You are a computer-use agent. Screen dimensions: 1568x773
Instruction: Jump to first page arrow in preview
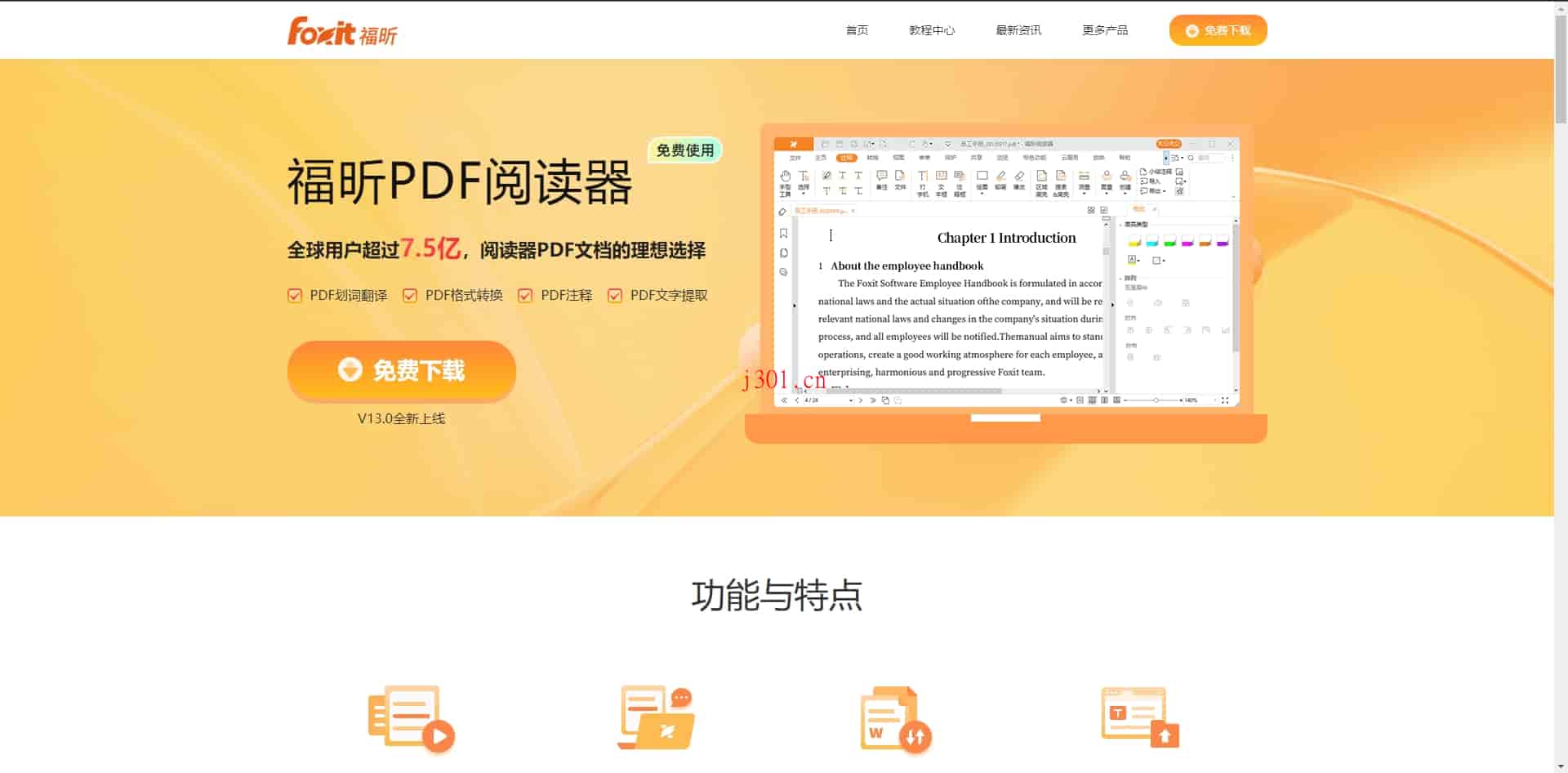(x=784, y=400)
